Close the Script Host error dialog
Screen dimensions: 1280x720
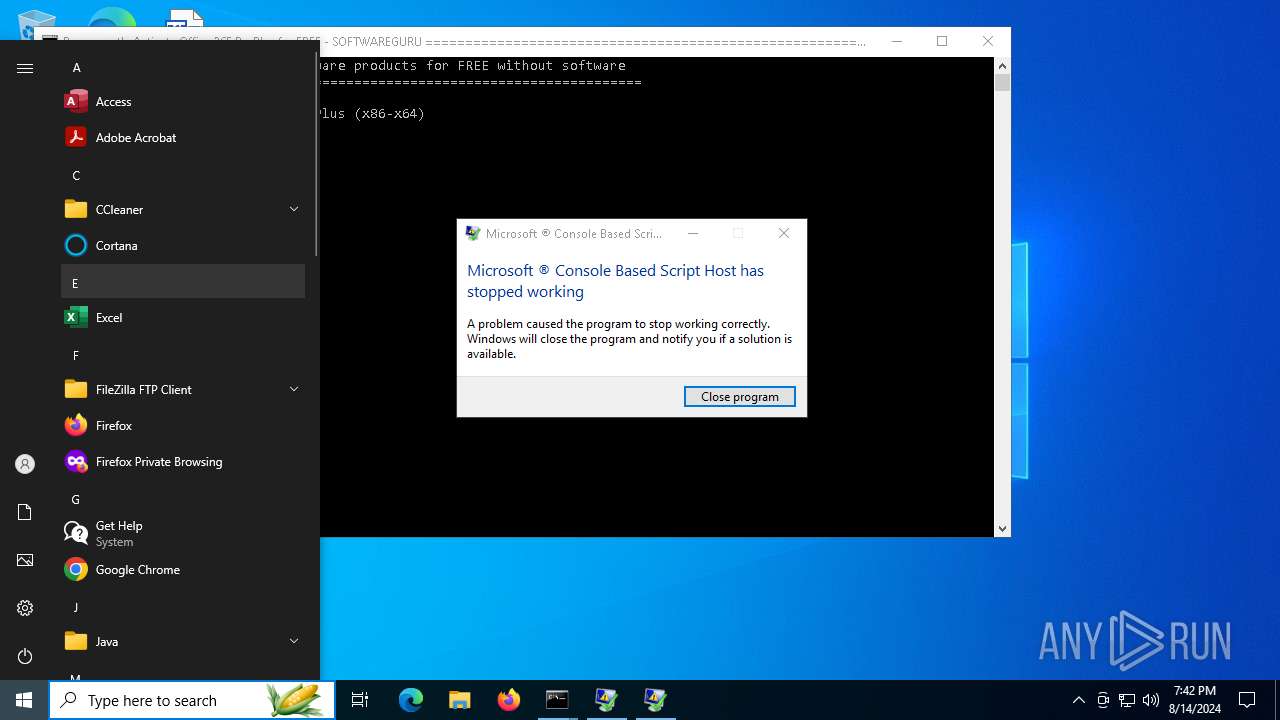tap(784, 233)
